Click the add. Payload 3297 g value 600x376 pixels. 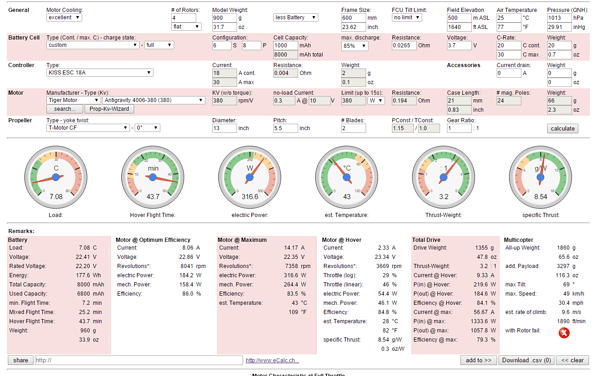pyautogui.click(x=566, y=266)
